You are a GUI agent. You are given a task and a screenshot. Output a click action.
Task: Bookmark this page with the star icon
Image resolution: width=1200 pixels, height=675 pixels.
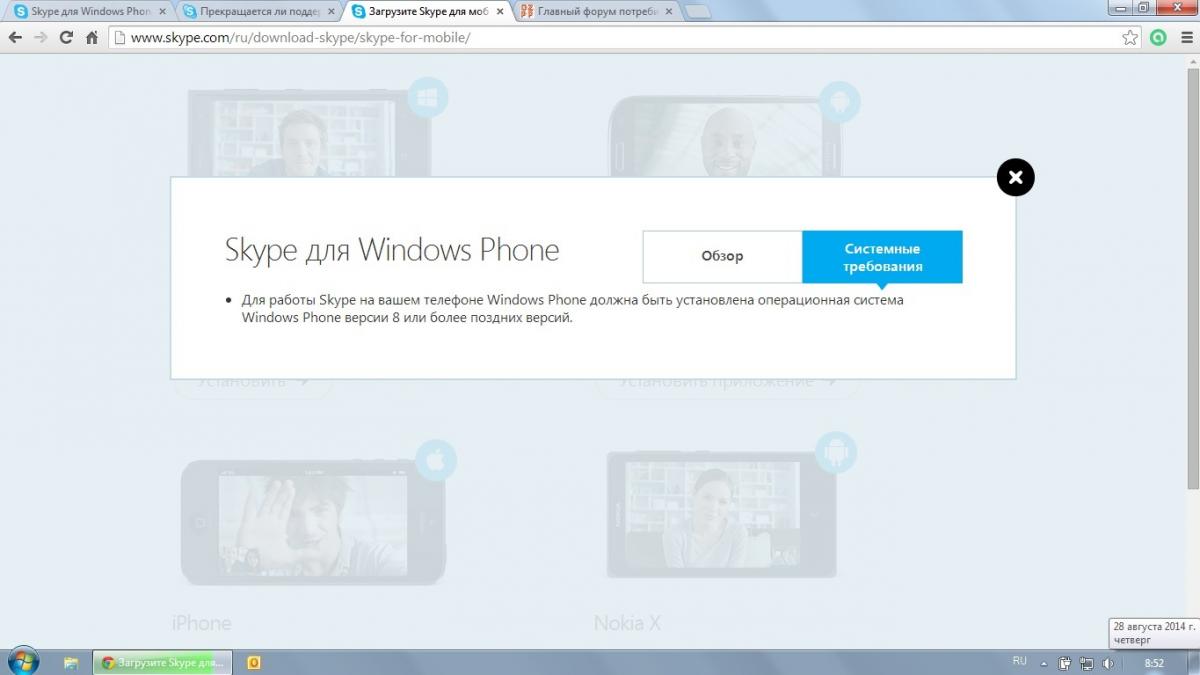[x=1130, y=38]
